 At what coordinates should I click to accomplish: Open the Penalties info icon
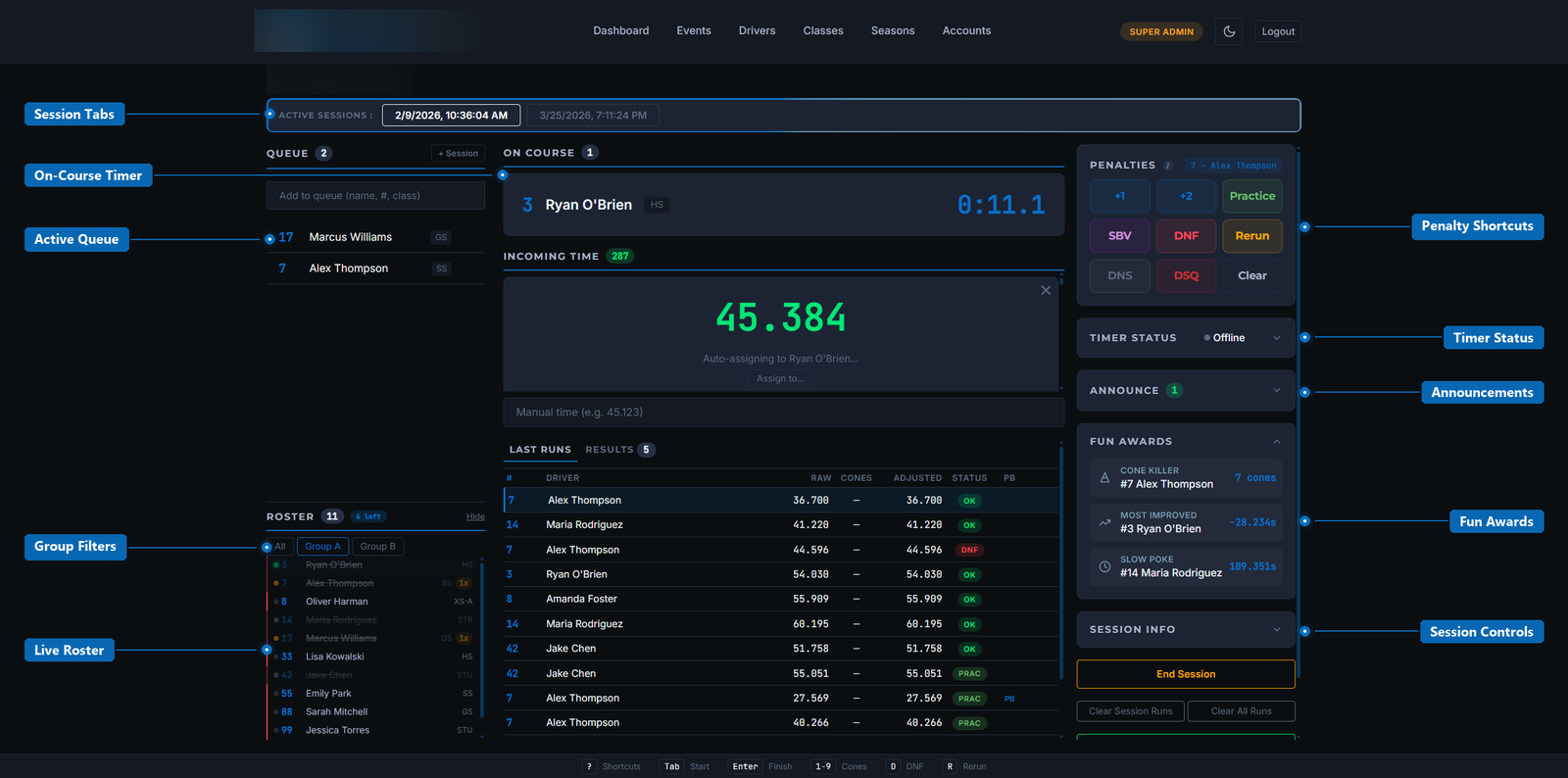click(1168, 166)
